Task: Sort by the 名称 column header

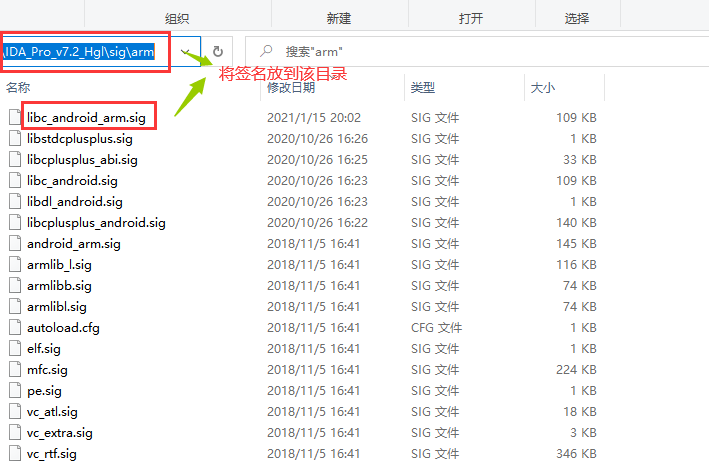Action: pos(18,87)
